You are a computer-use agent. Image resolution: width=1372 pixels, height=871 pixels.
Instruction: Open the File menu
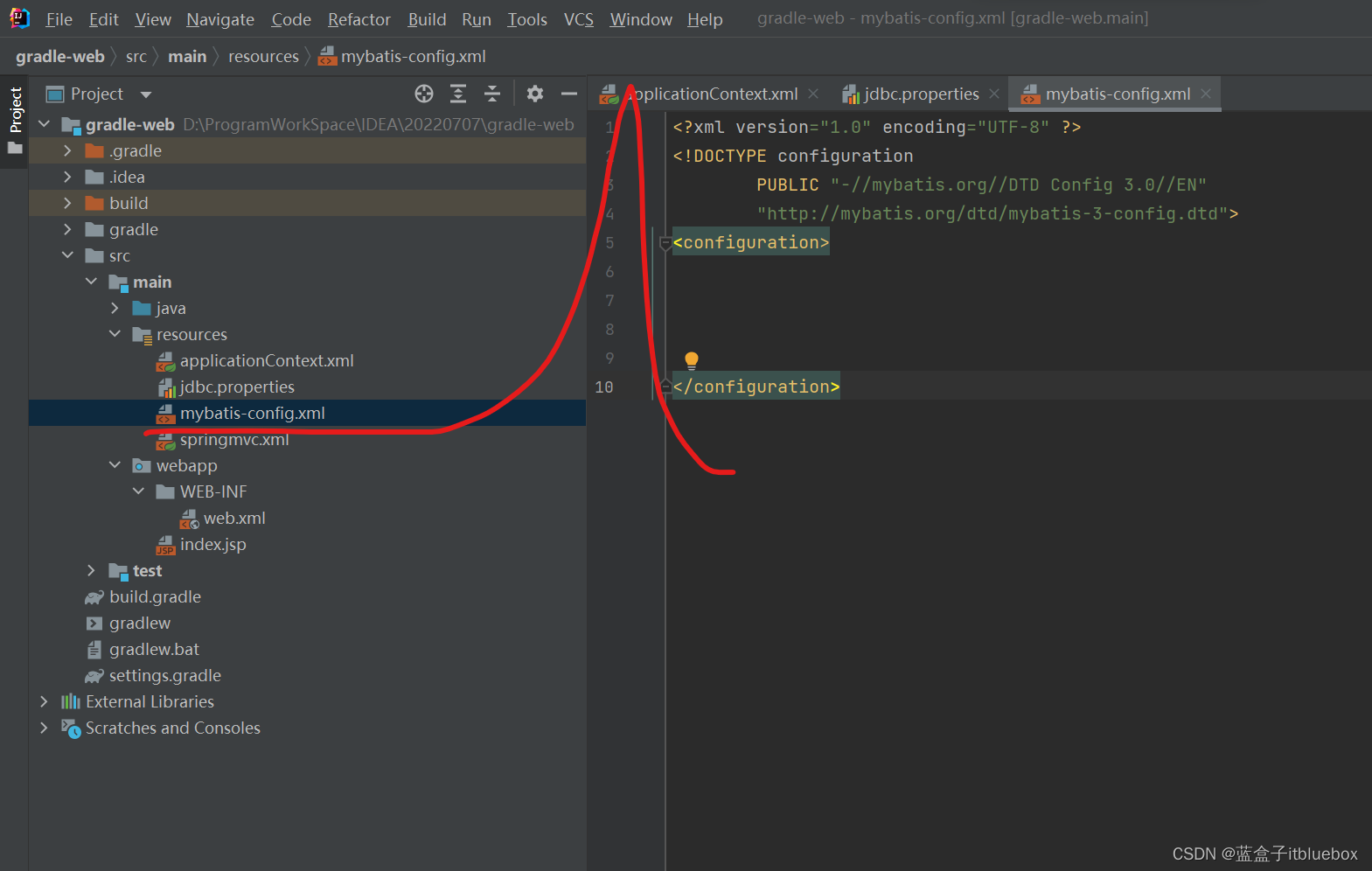59,19
